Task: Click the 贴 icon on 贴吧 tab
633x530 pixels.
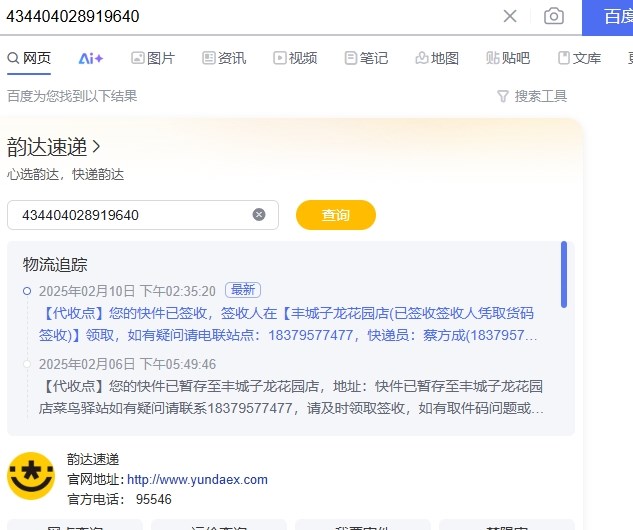Action: [x=493, y=58]
